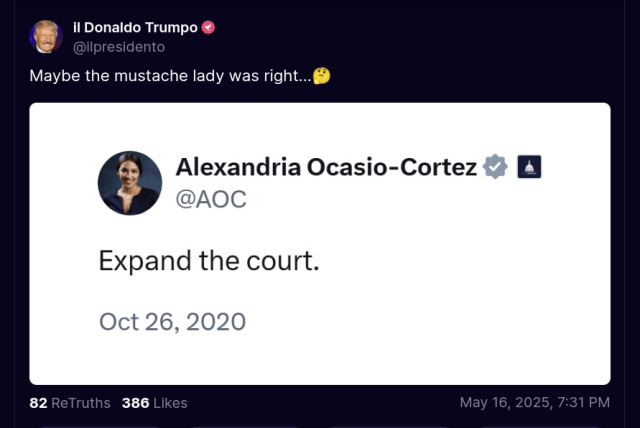This screenshot has height=428, width=640.
Task: Click the Oct 26, 2020 date in the image
Action: coord(172,322)
